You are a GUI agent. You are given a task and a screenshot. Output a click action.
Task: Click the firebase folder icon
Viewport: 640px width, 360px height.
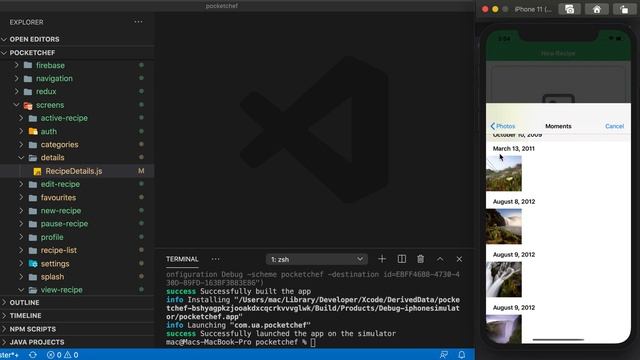coord(28,65)
